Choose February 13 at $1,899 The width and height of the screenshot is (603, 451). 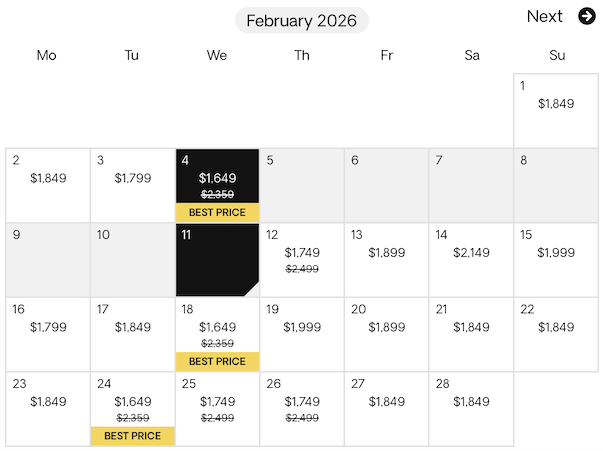387,260
